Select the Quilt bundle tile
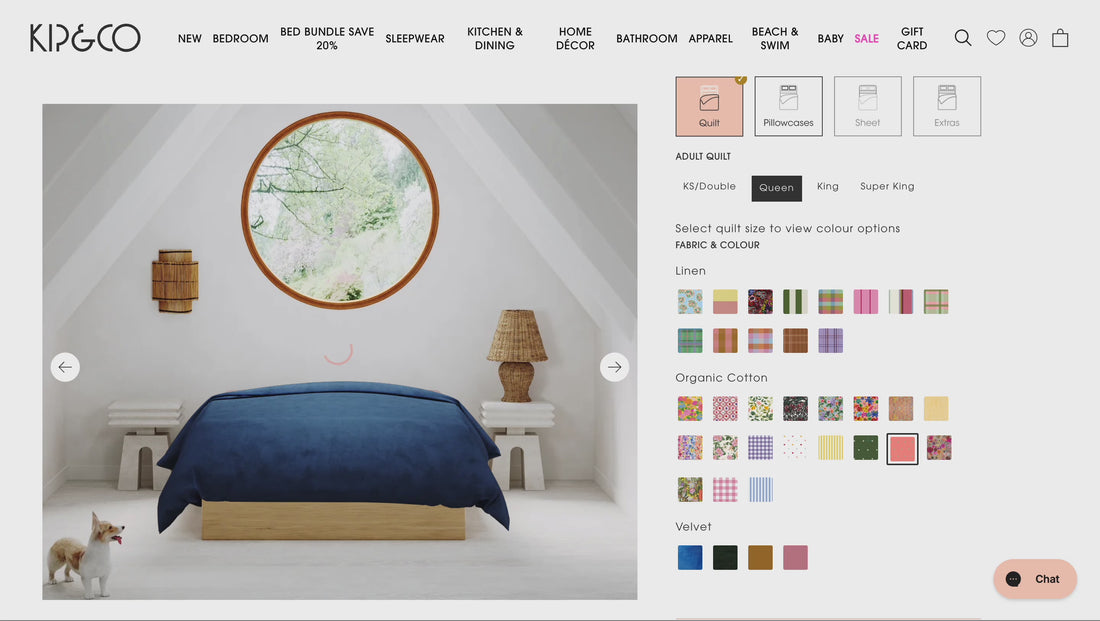The image size is (1100, 621). [x=709, y=107]
